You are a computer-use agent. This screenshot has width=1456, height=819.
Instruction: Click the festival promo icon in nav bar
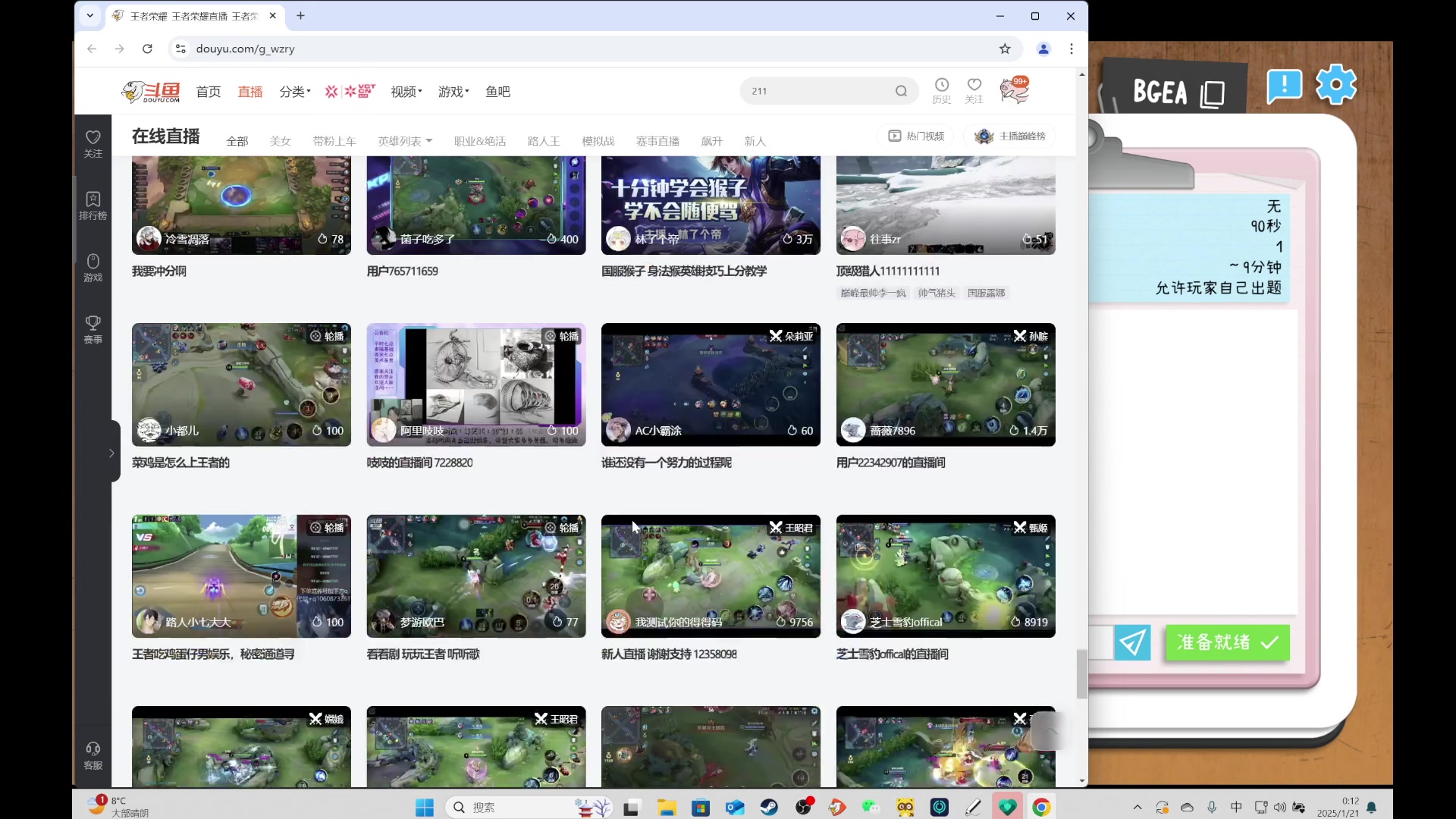350,91
